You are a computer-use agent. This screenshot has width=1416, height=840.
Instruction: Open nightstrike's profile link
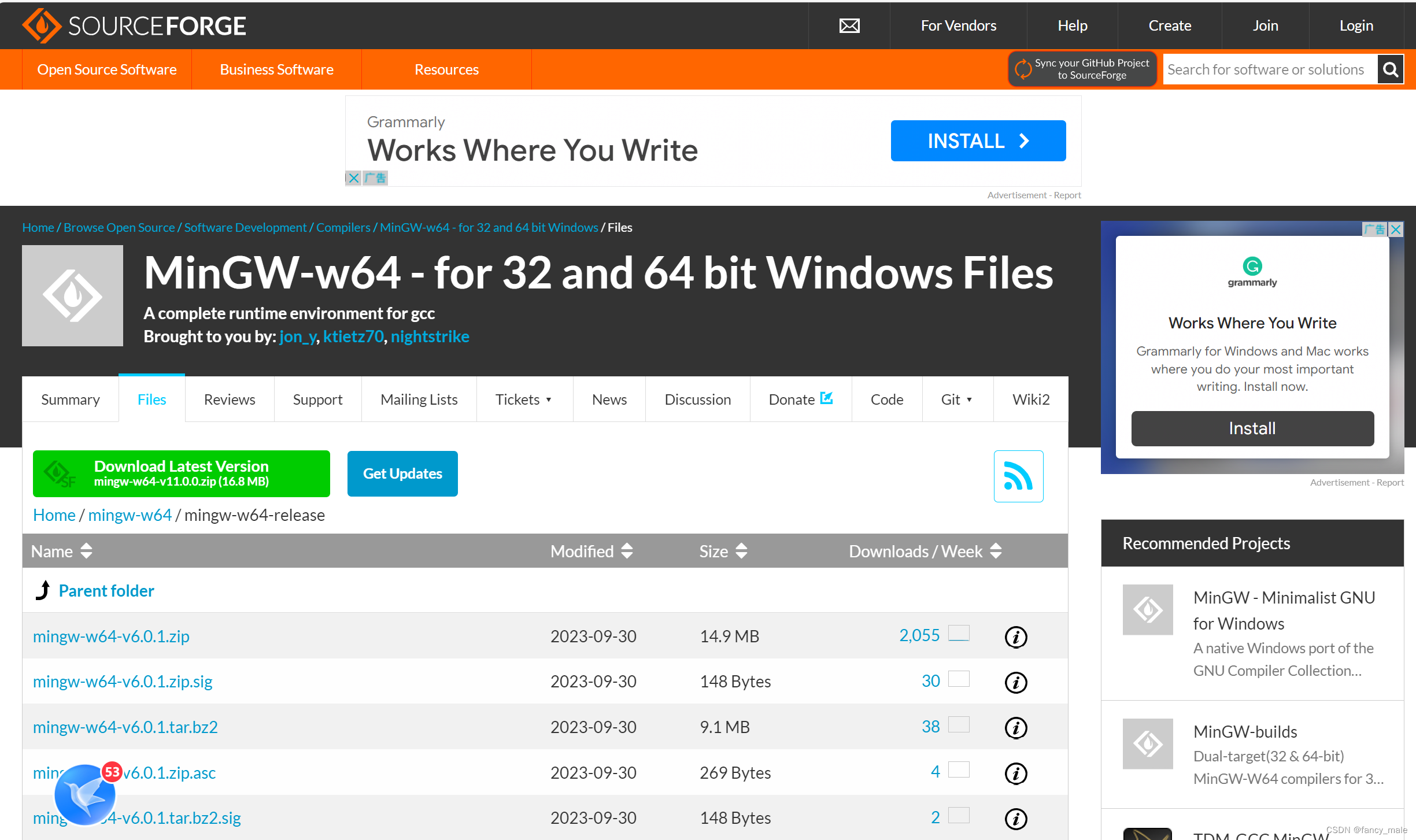click(x=430, y=336)
